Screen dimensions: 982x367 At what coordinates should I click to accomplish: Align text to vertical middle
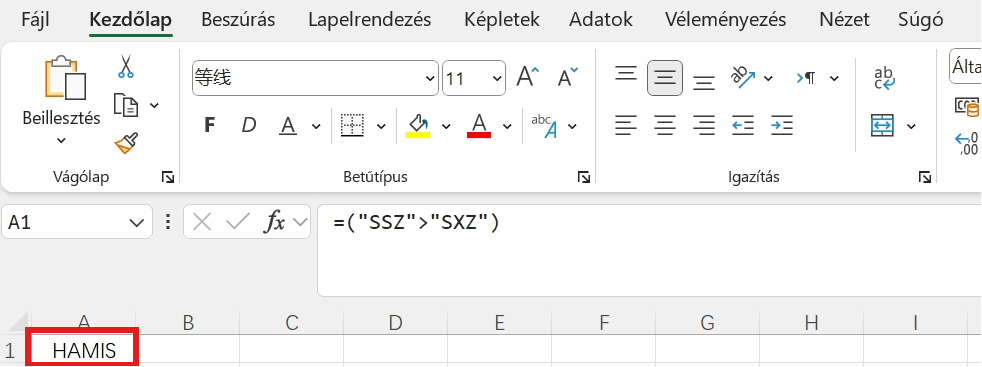(x=665, y=78)
